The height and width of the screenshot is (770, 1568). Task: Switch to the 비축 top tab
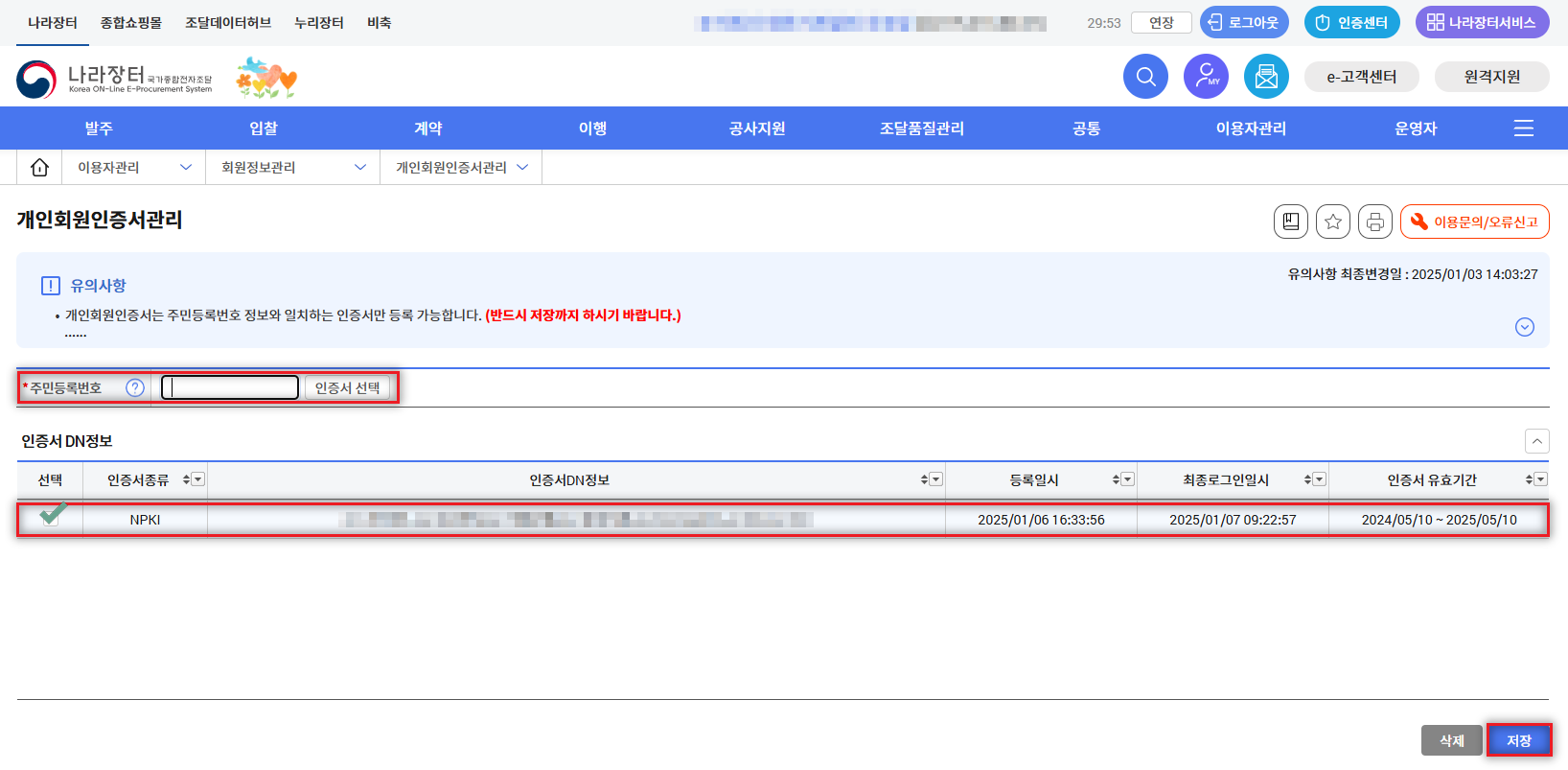[x=380, y=22]
